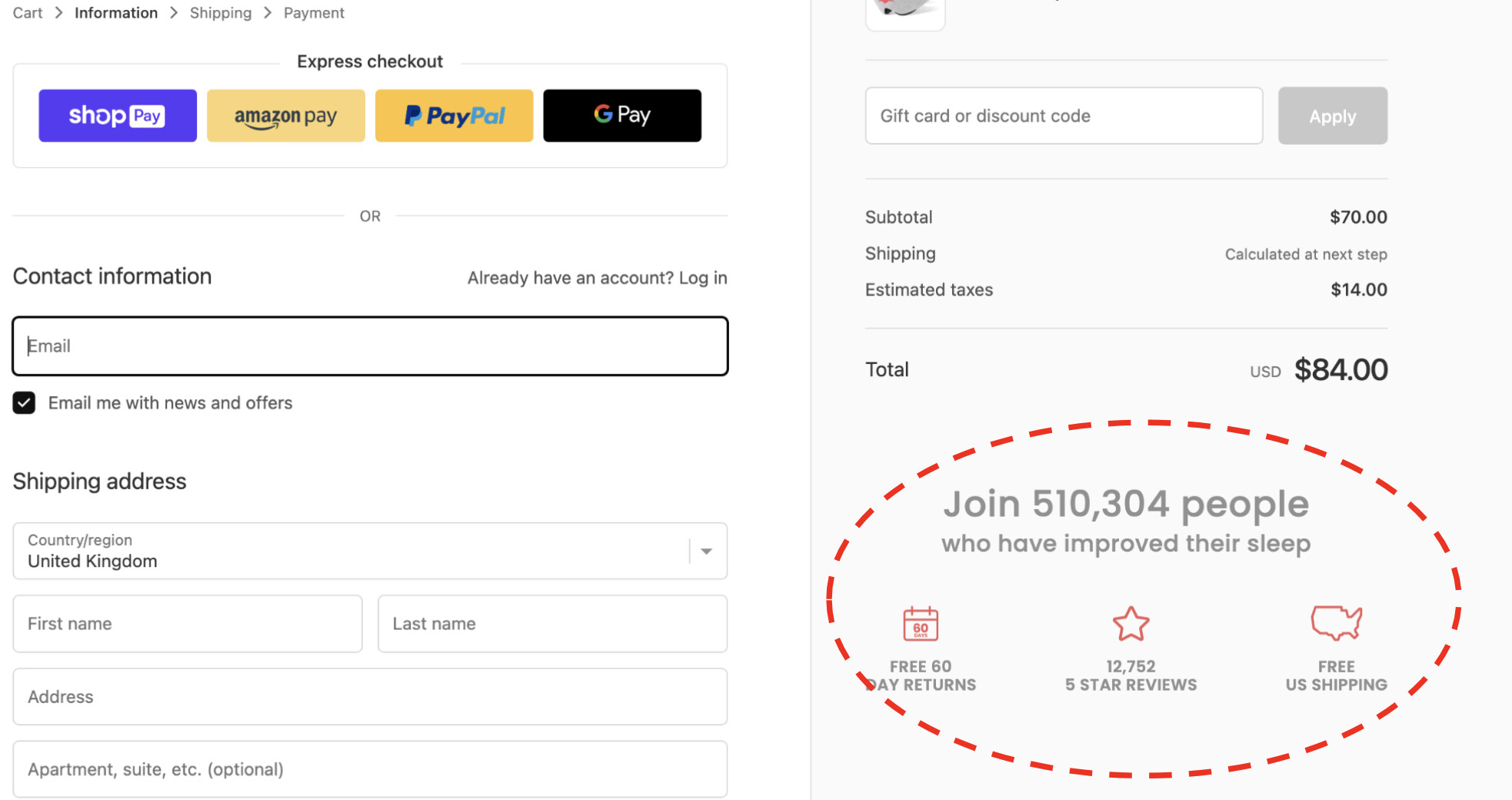Viewport: 1512px width, 800px height.
Task: Click the Log in link
Action: [x=703, y=278]
